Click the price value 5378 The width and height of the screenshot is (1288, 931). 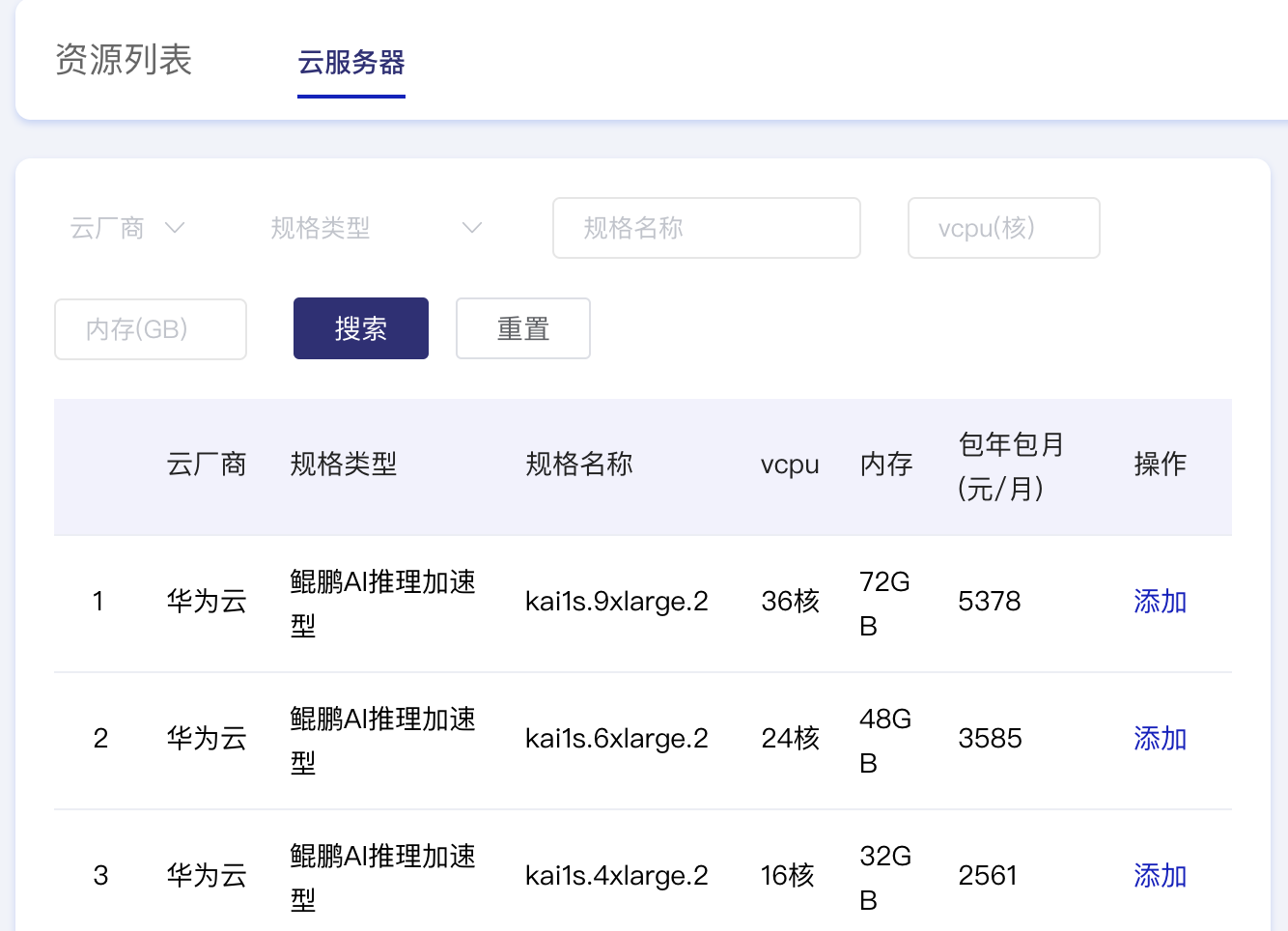[990, 602]
